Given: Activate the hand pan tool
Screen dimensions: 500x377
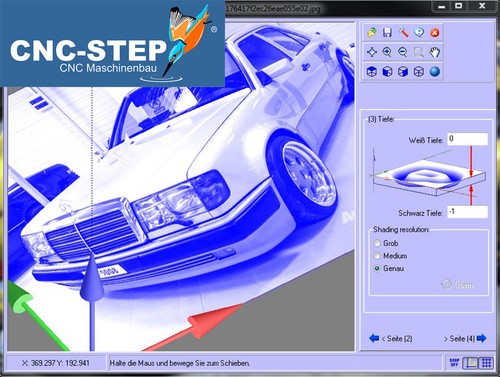Looking at the screenshot, I should 435,52.
